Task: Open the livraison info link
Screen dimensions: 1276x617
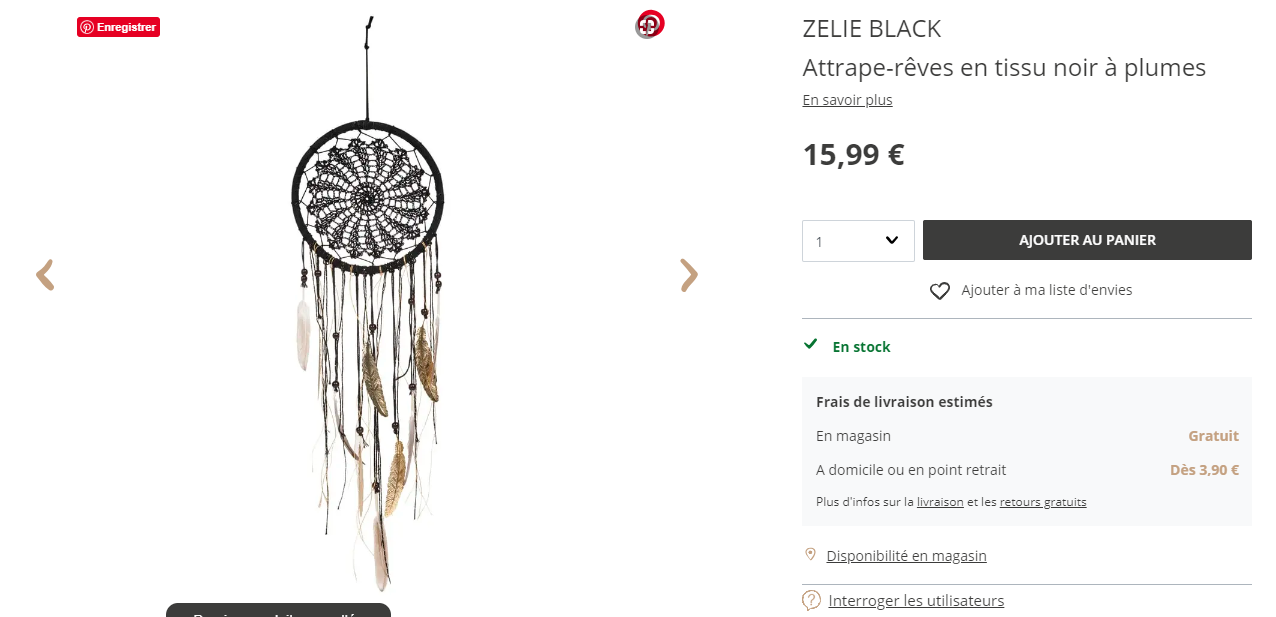Action: (940, 502)
